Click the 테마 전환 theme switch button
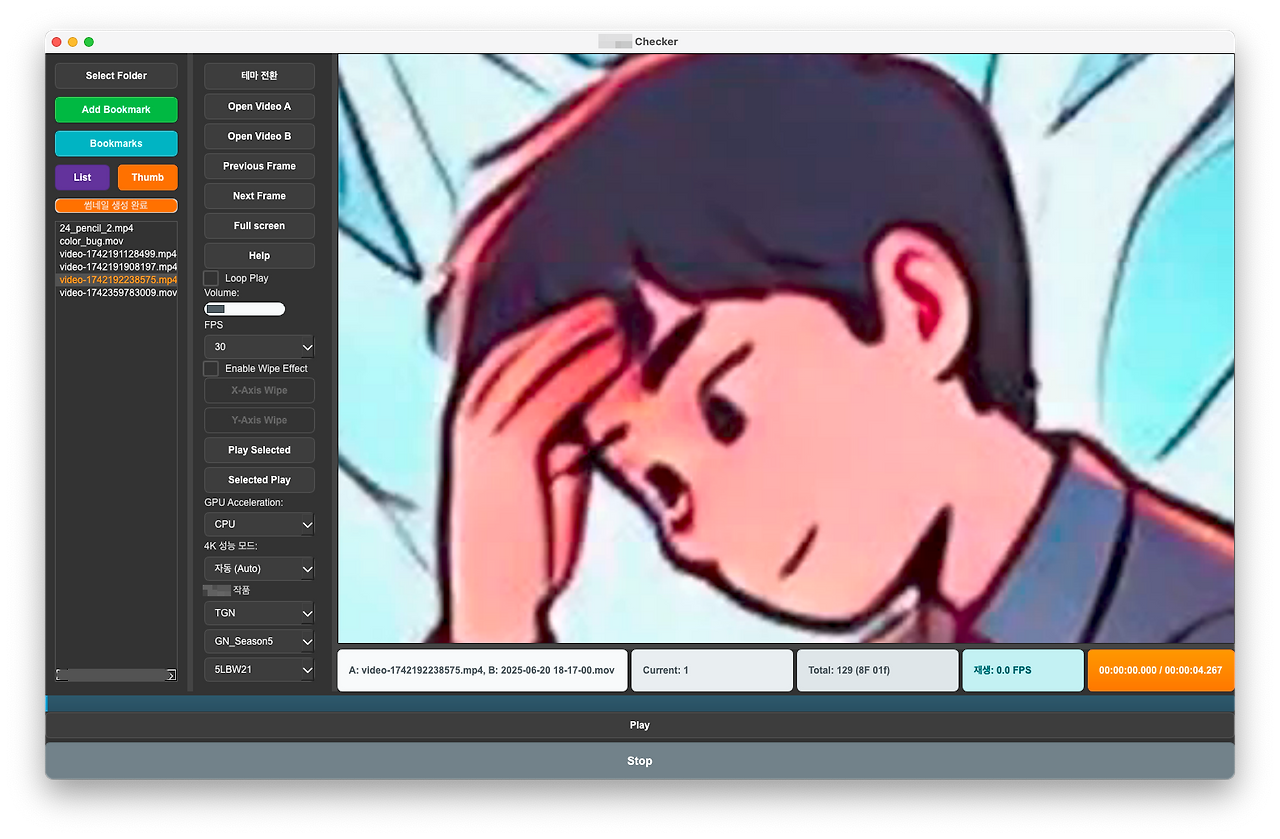This screenshot has width=1280, height=839. click(259, 76)
